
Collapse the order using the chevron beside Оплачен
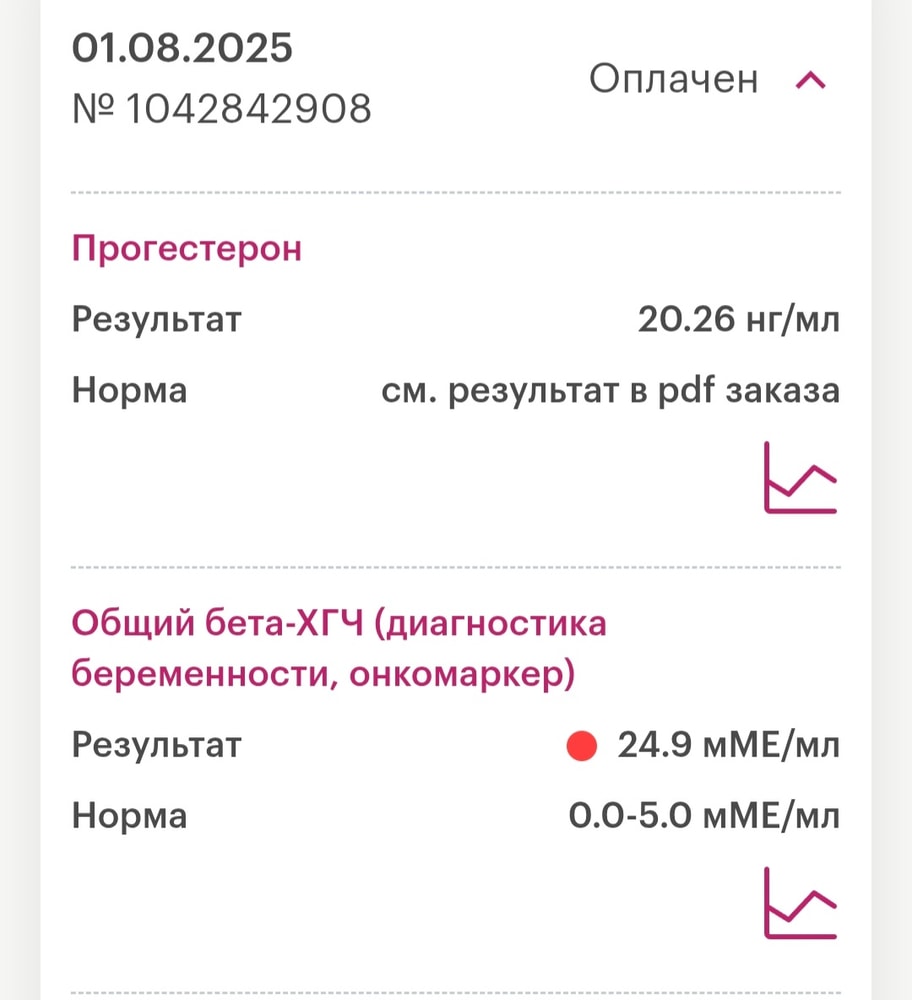tap(810, 81)
